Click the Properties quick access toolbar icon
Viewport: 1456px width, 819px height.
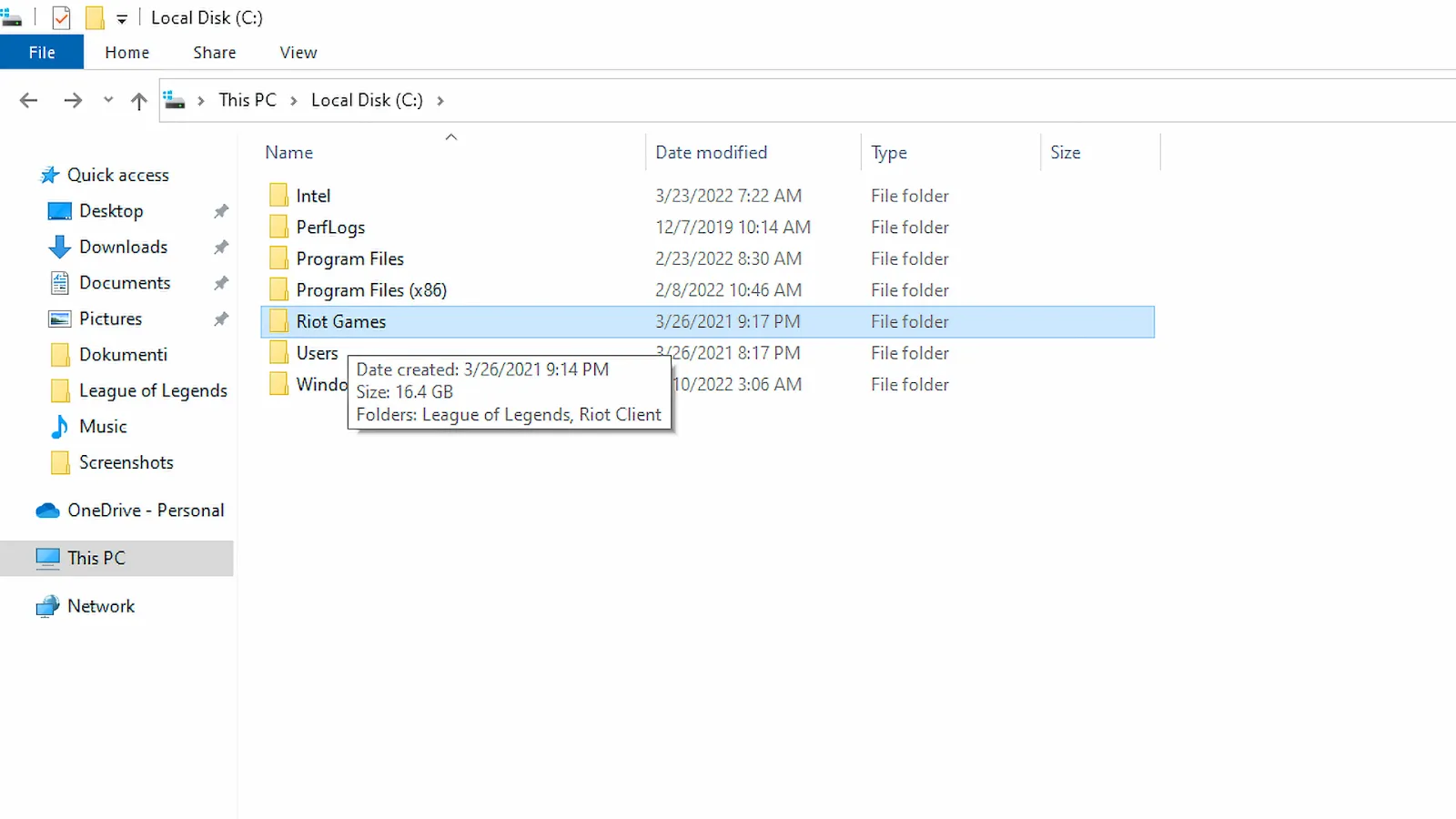point(61,17)
